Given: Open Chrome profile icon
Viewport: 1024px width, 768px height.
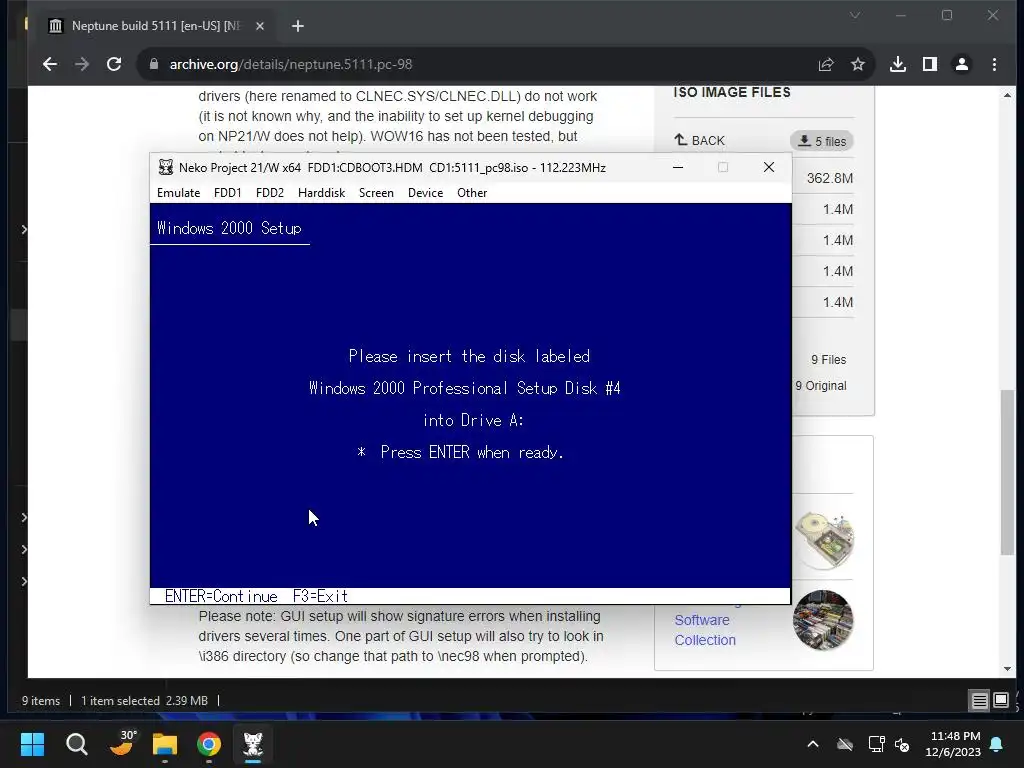Looking at the screenshot, I should pos(962,64).
